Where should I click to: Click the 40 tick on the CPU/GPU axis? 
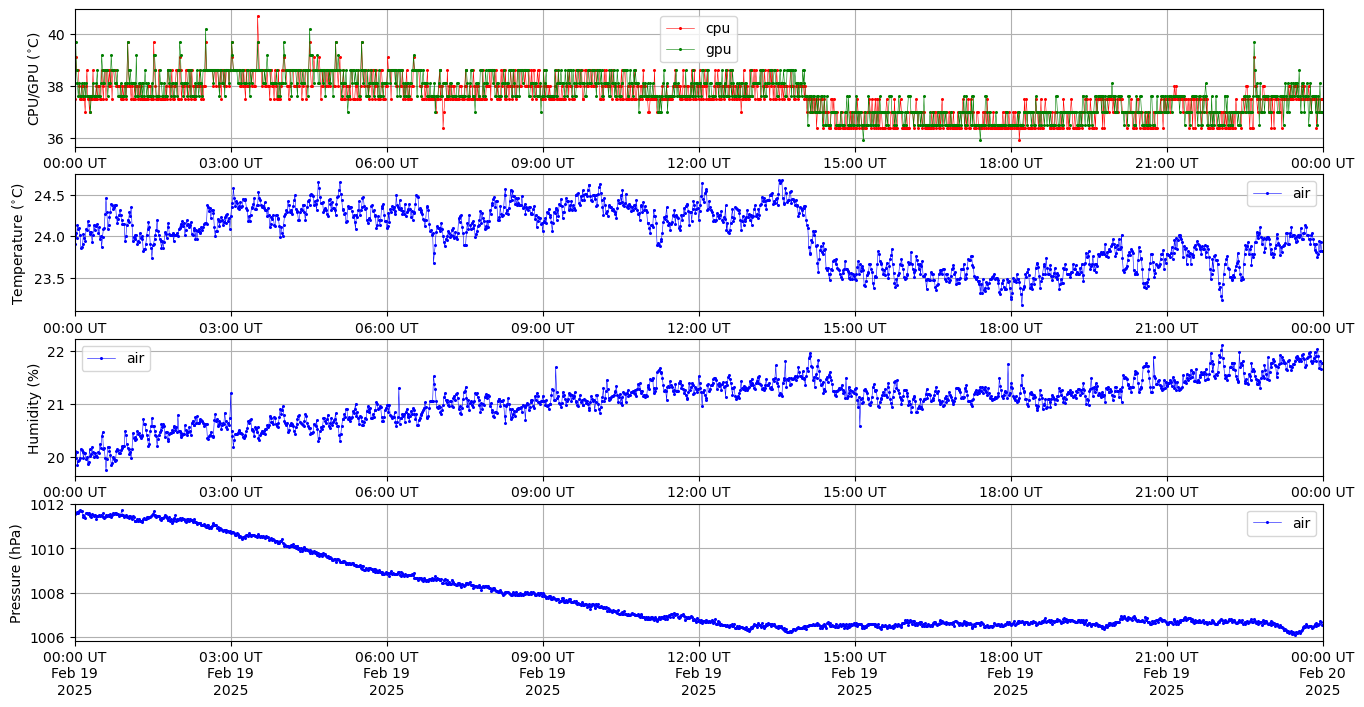click(57, 35)
